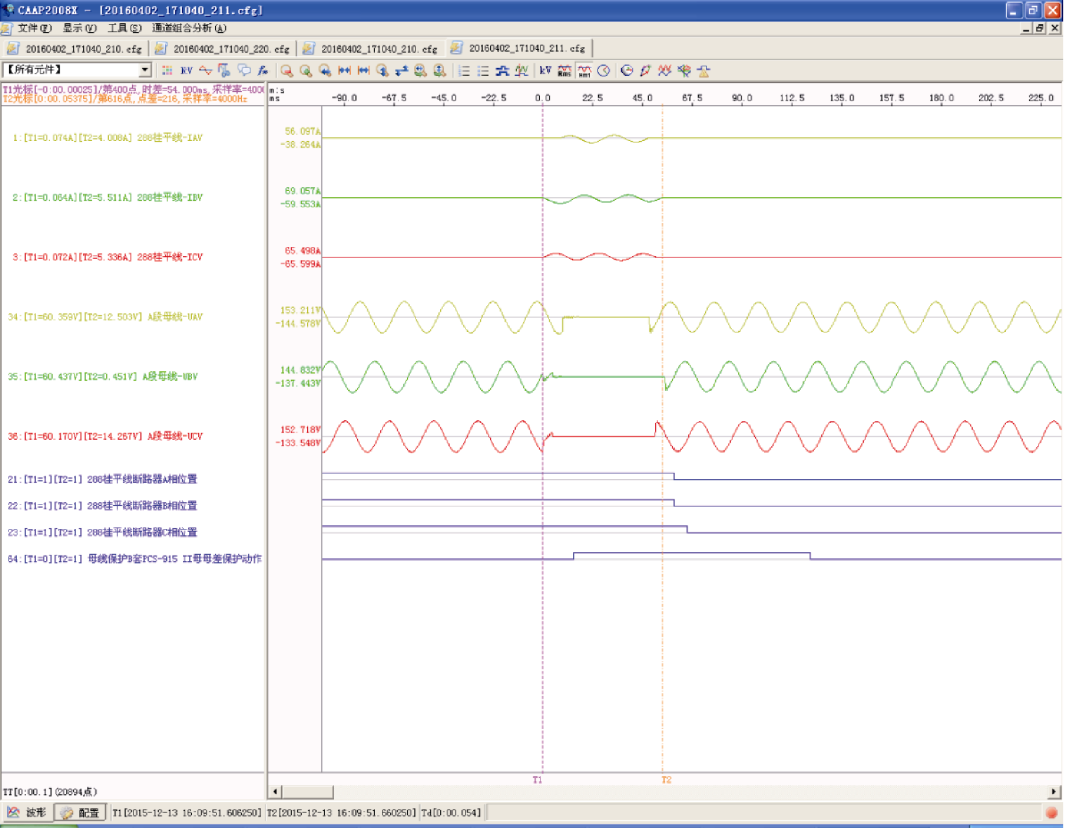The image size is (1080, 838).
Task: Toggle the instantaneous waveform display icon
Action: point(585,71)
